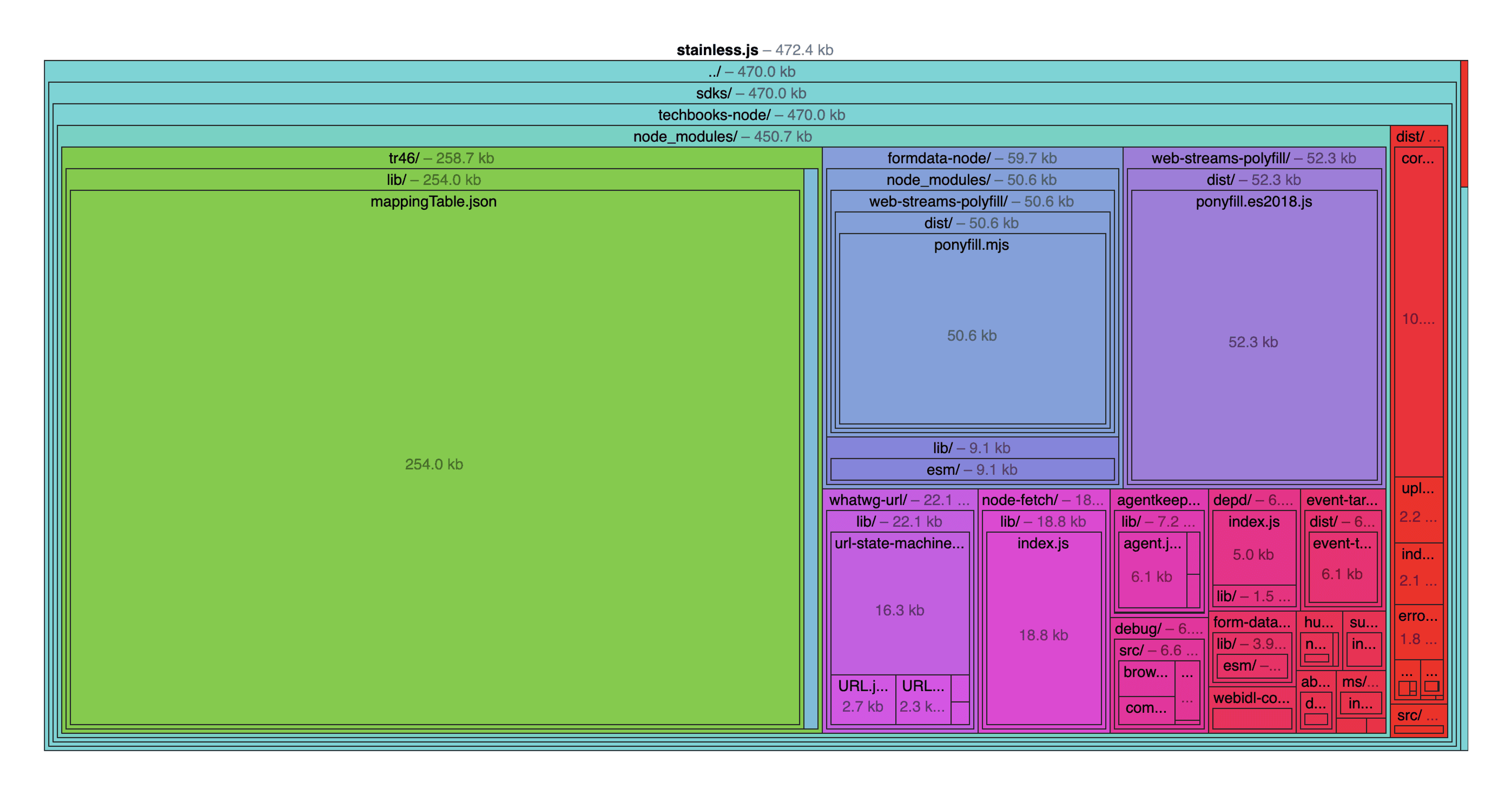Click the stainless.js 472.4 kb title
Screen dimensions: 1512x795
(x=755, y=50)
